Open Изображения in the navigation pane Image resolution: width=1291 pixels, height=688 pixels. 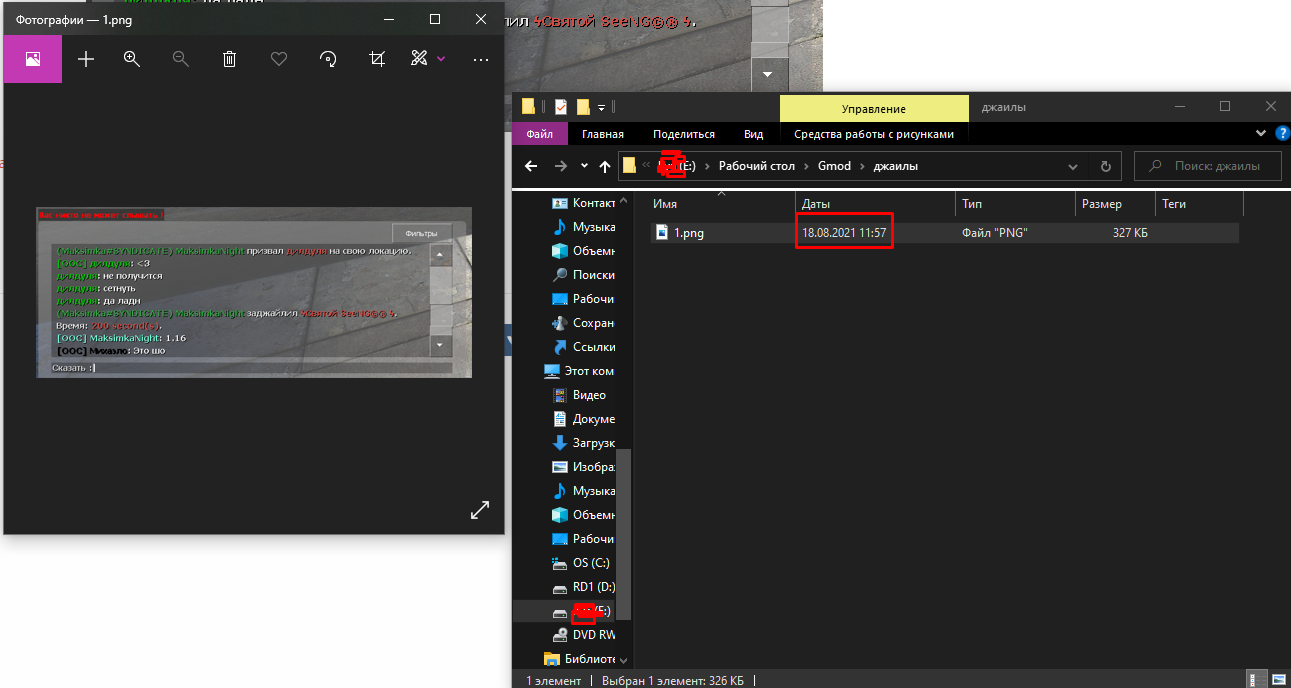point(584,467)
